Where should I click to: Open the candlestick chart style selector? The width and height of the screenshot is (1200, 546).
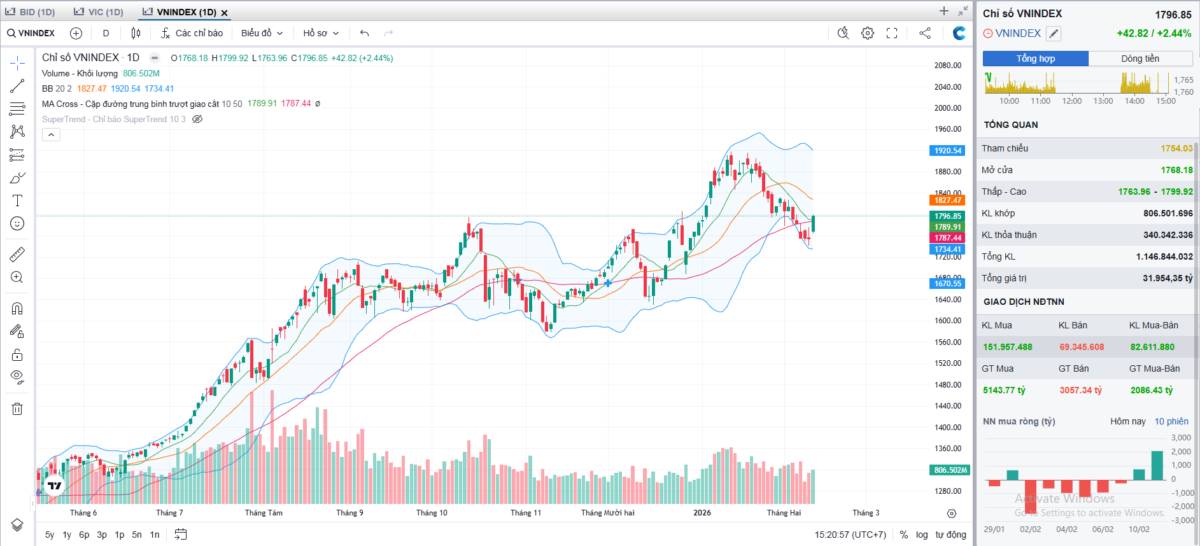(x=135, y=33)
